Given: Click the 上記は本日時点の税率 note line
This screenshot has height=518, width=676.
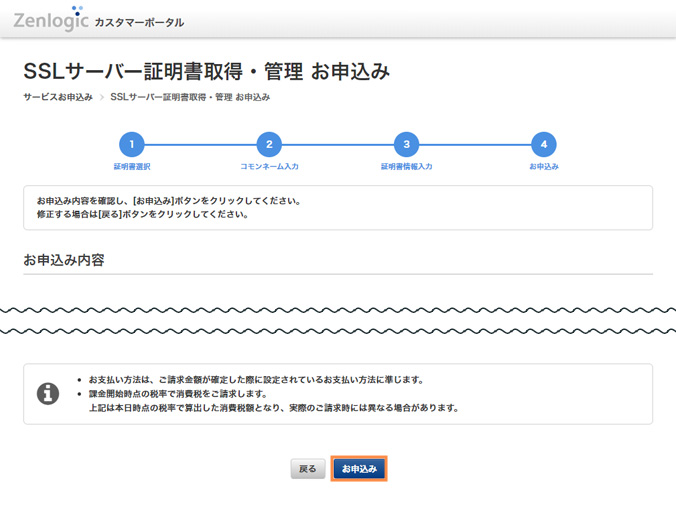Looking at the screenshot, I should (274, 407).
